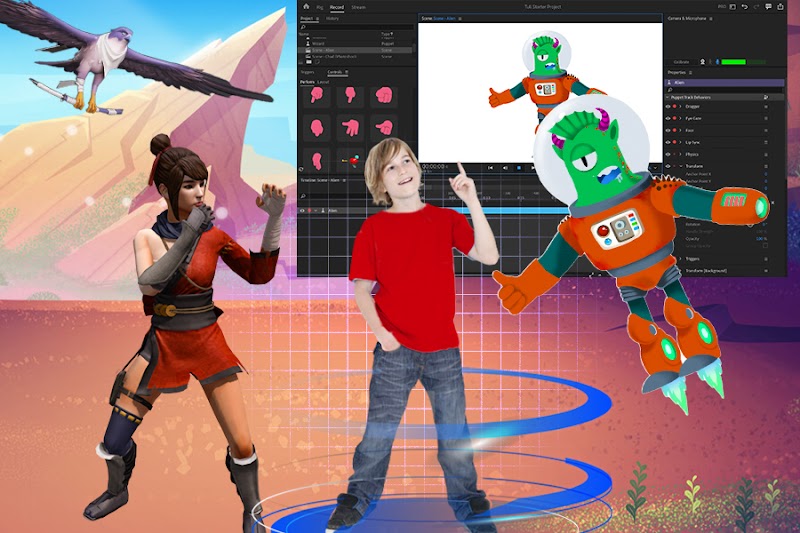Switch to the Rig mode tab
Viewport: 800px width, 533px height.
(x=320, y=8)
